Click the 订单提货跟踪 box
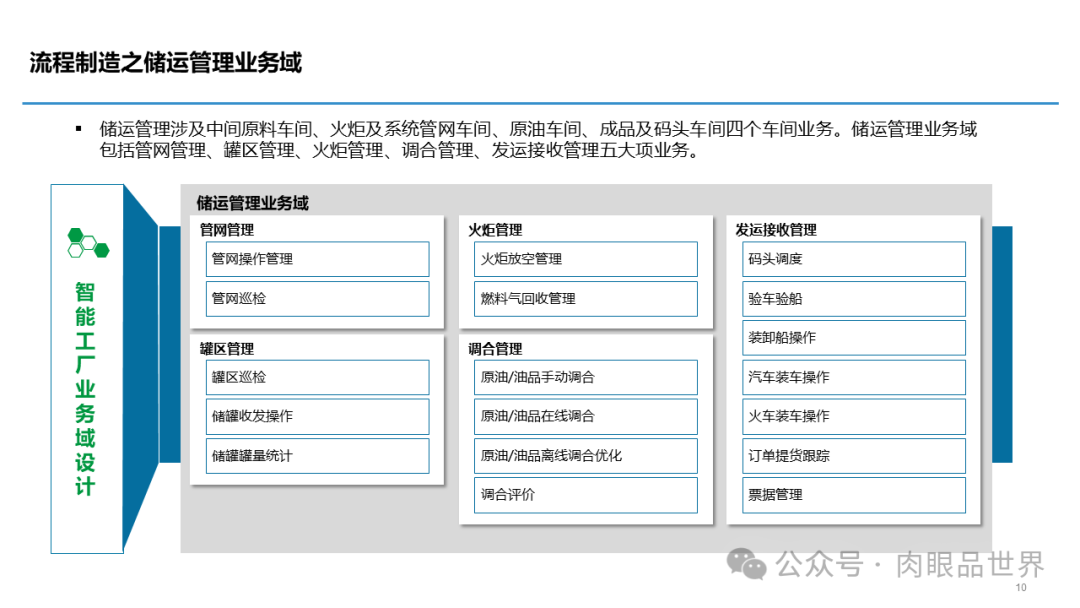 [x=854, y=456]
